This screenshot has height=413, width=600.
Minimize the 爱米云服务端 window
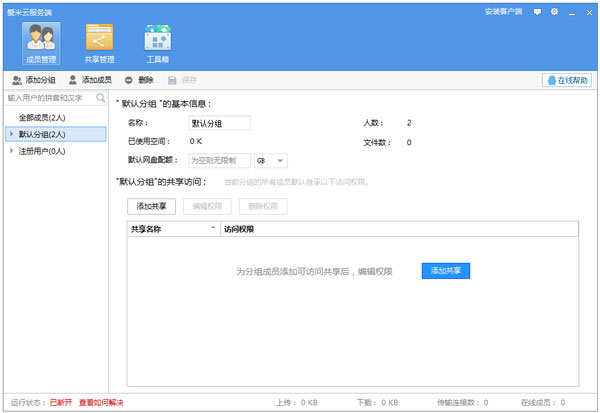572,13
